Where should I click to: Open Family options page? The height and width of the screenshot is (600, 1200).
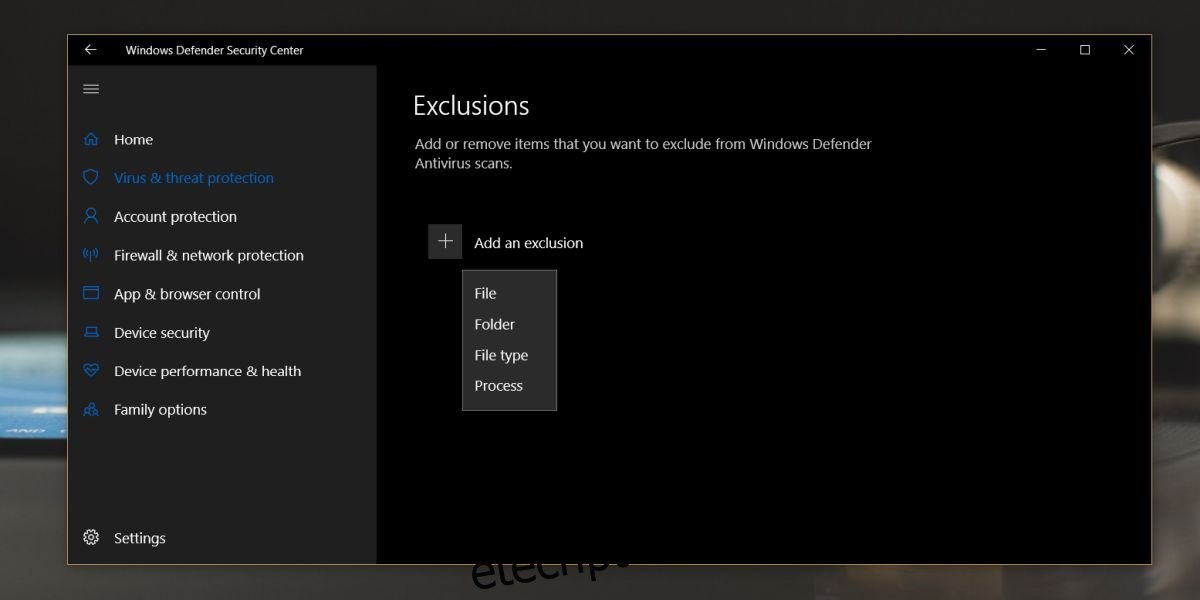pos(160,410)
